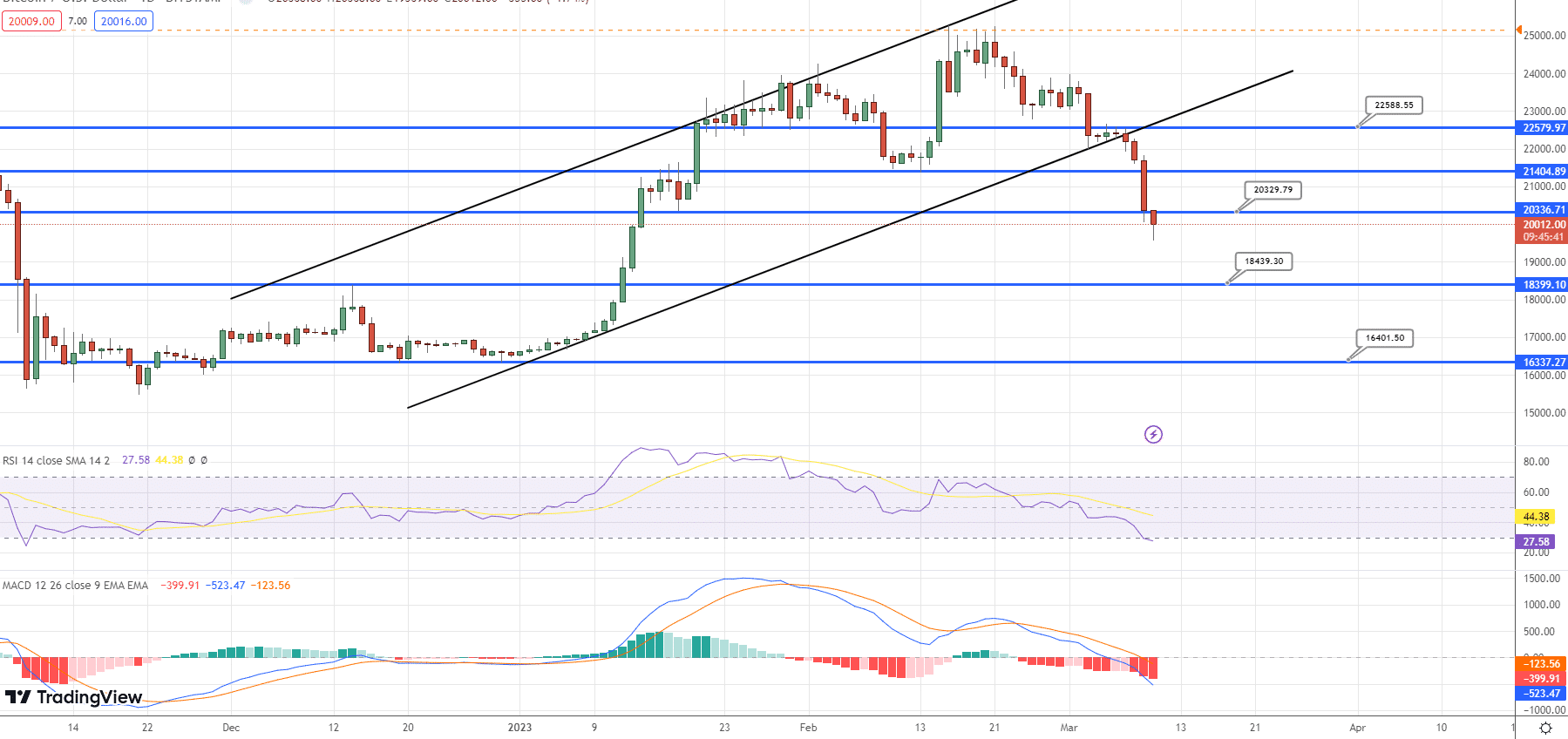1568x739 pixels.
Task: Click the purple lightning event marker icon
Action: [1153, 434]
